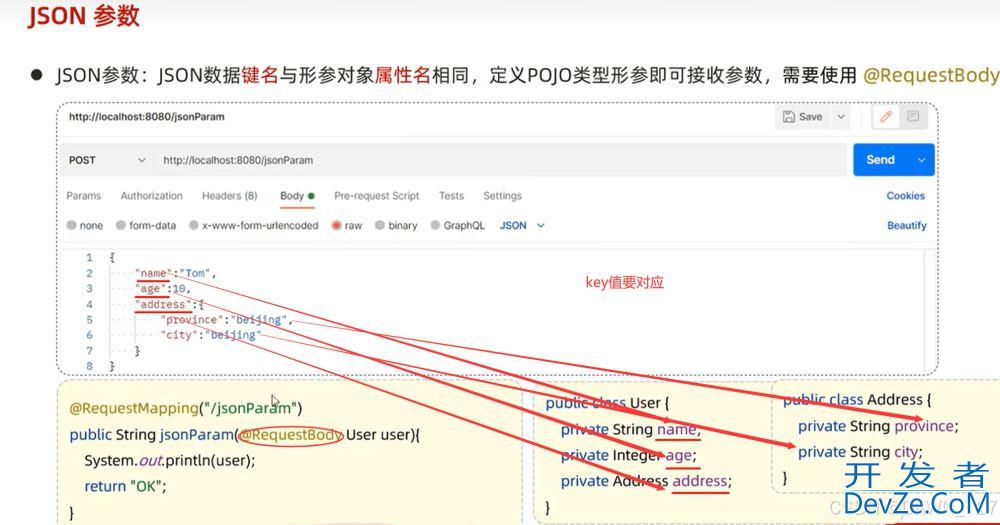The image size is (1000, 525).
Task: Click the private String name field line
Action: tap(631, 429)
